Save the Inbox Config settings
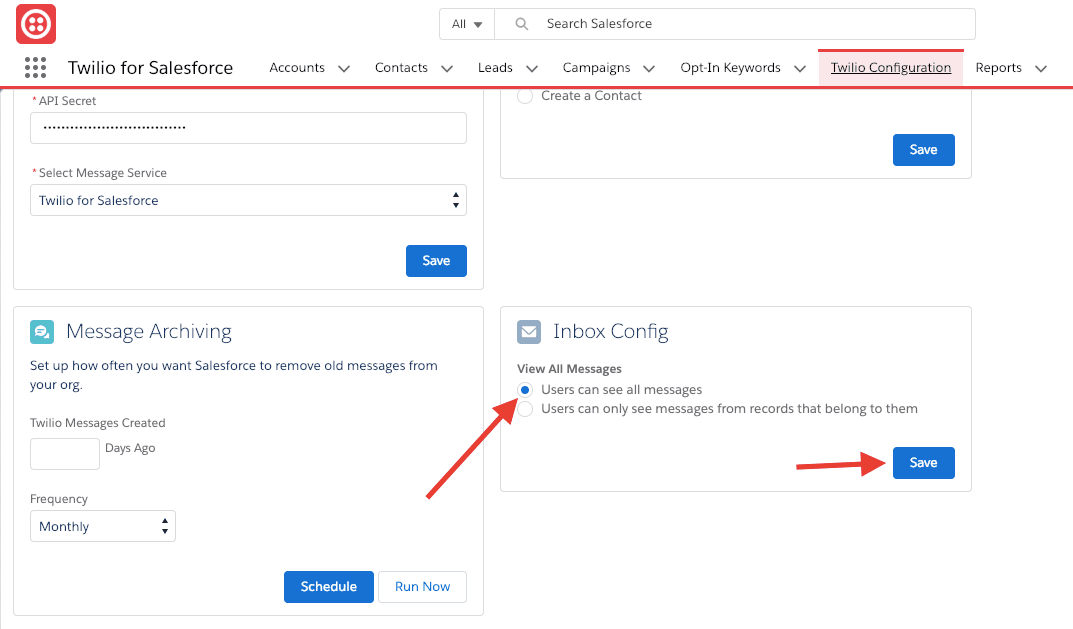Viewport: 1073px width, 629px height. point(923,462)
